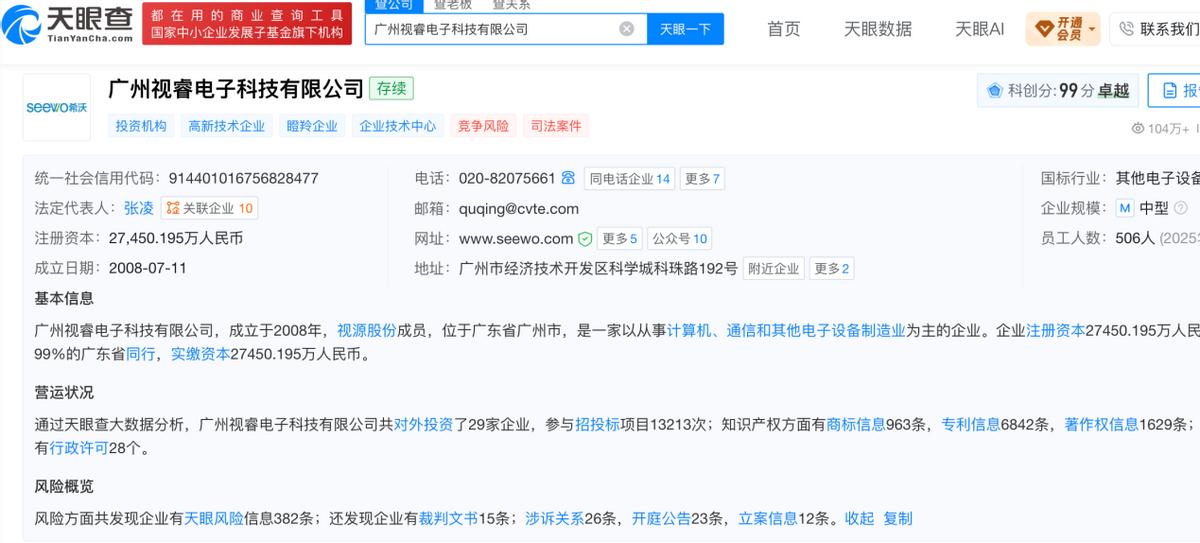Click the email quqing@cvte.com

point(519,209)
